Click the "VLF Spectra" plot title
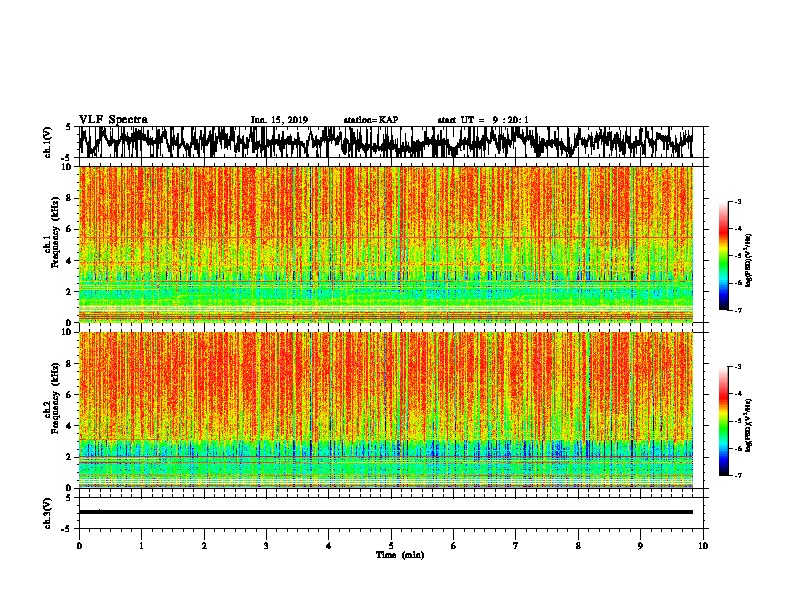The image size is (792, 612). (113, 120)
